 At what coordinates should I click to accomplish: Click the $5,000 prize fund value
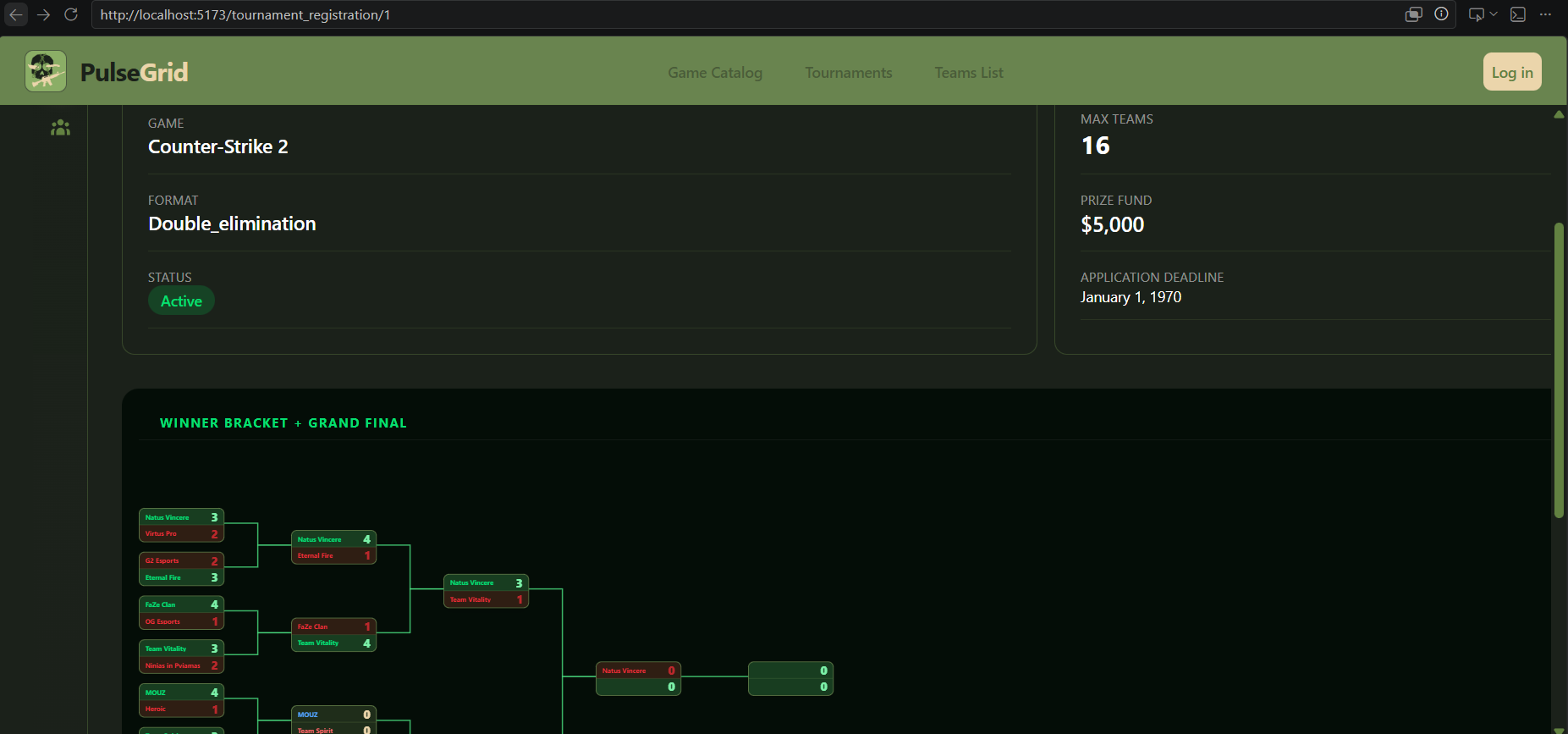[x=1112, y=224]
